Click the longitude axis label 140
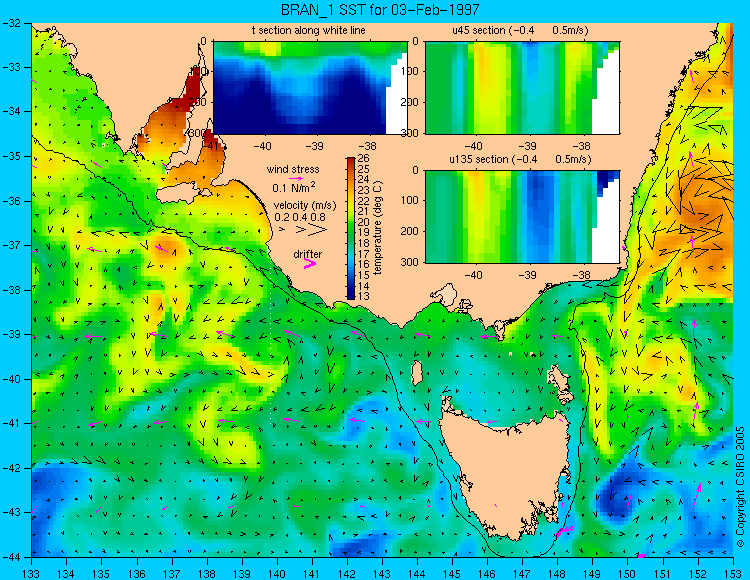Screen dimensions: 750x580 [277, 574]
